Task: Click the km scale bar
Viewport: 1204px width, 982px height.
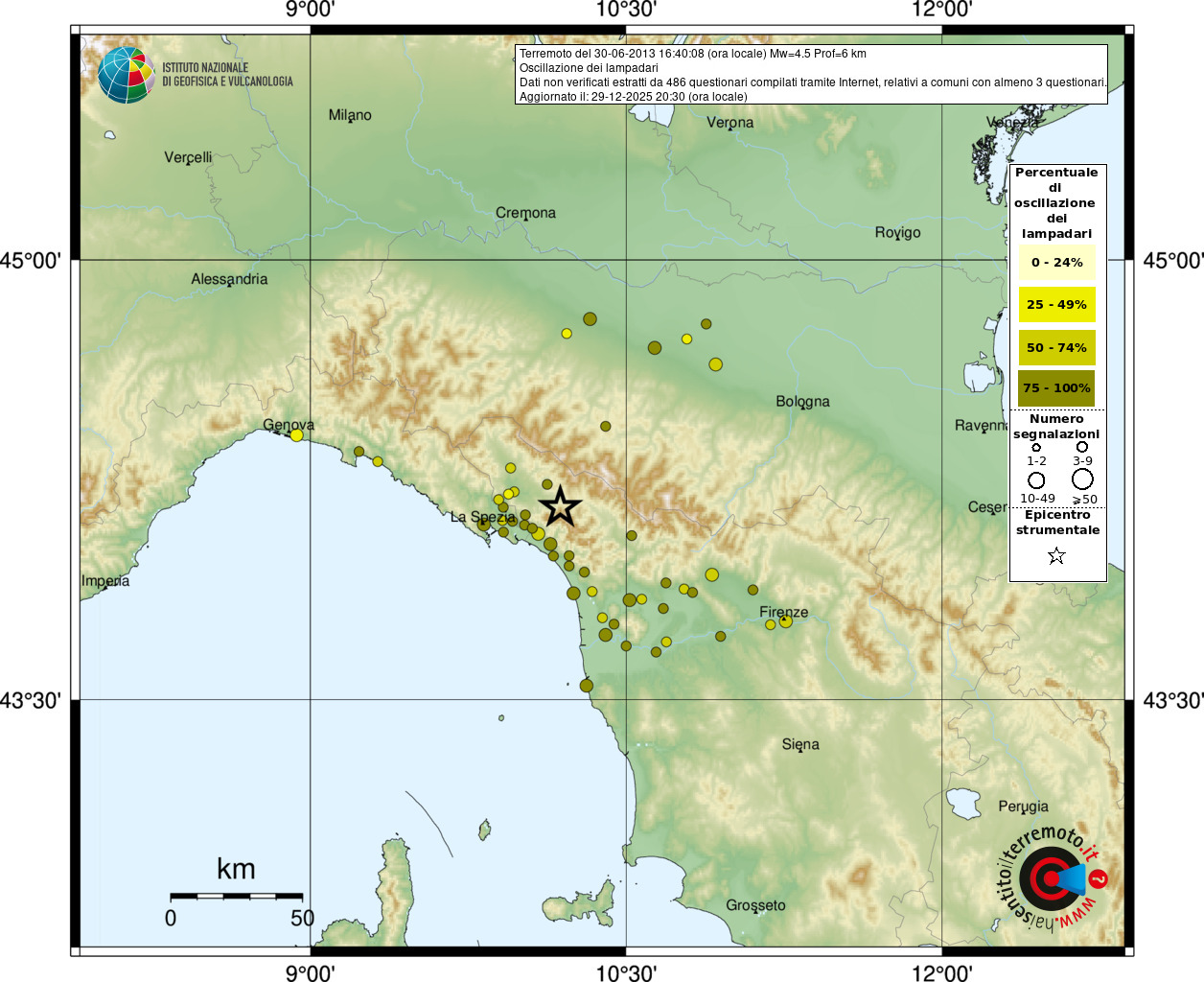Action: coord(236,896)
